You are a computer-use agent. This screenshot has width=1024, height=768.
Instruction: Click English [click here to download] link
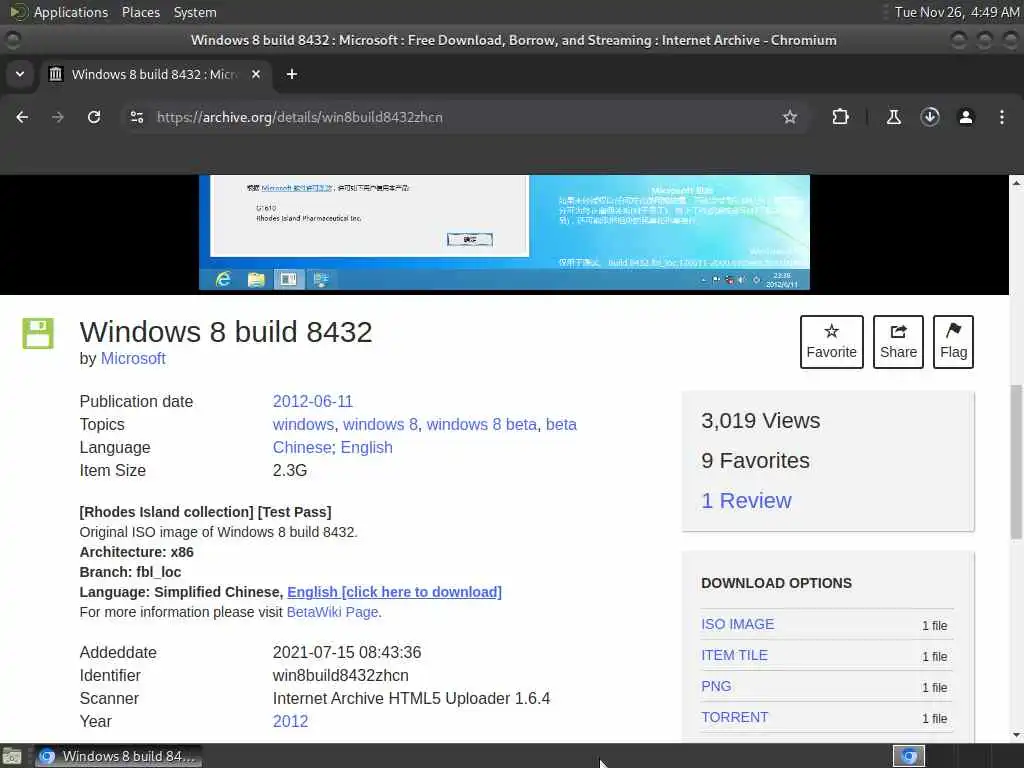(x=394, y=592)
